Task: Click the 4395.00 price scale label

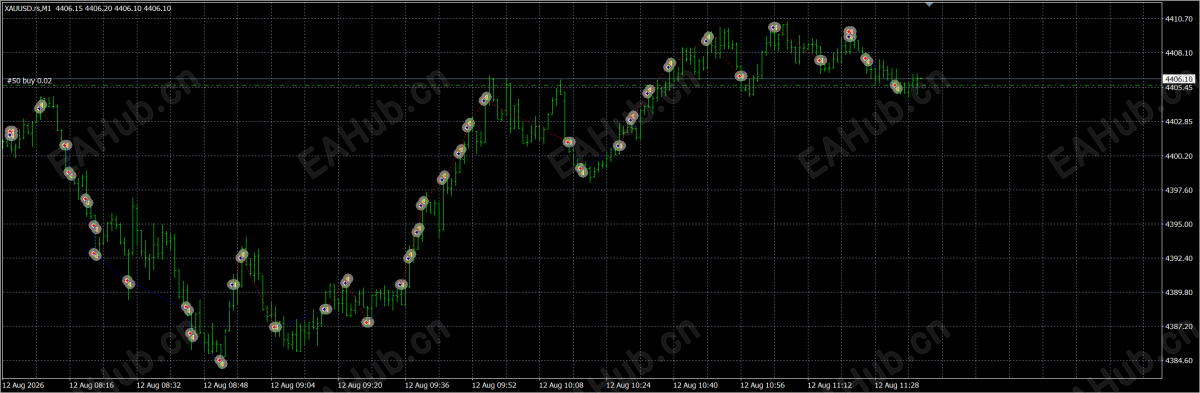Action: 1178,224
